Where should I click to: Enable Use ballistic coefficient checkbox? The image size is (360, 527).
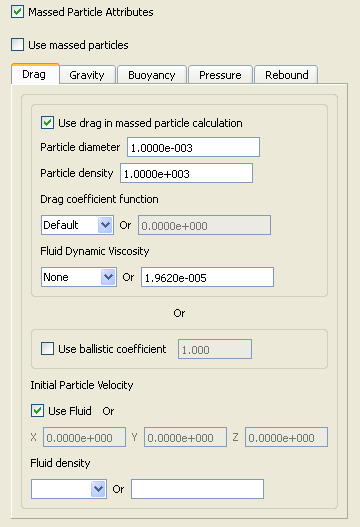47,349
